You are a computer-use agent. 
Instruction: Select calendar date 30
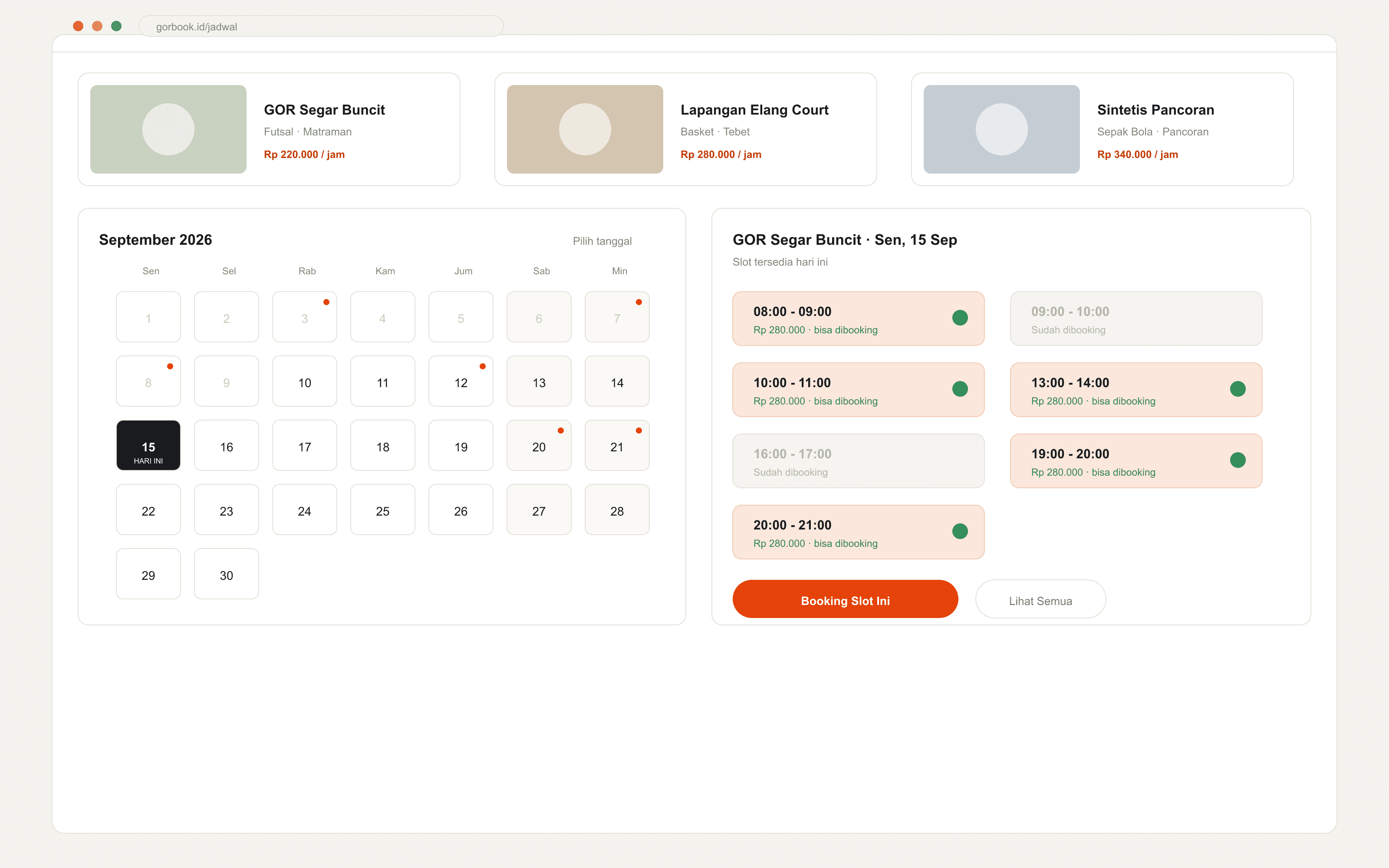tap(227, 574)
